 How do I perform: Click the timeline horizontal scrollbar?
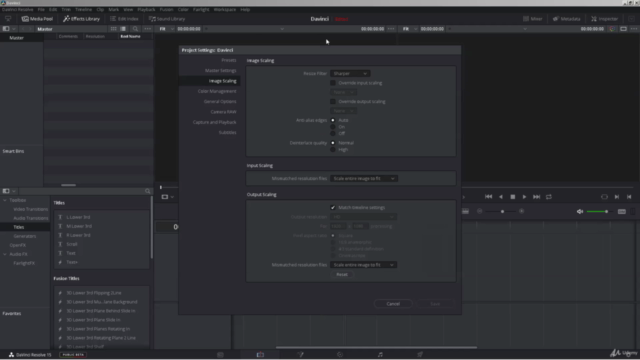376,347
